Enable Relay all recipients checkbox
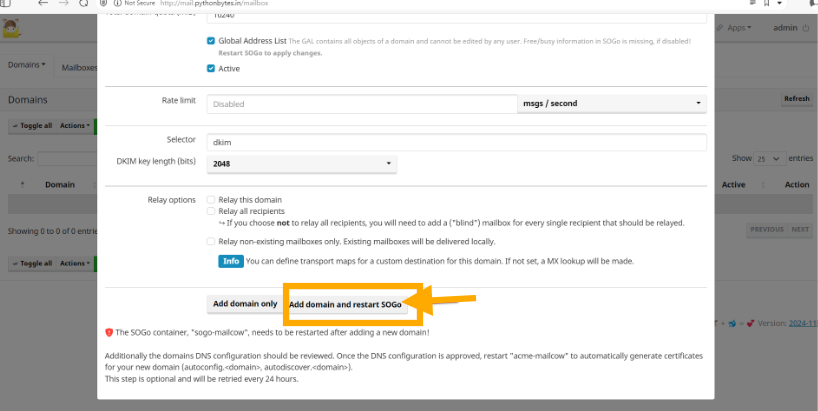This screenshot has width=818, height=411. pyautogui.click(x=211, y=211)
